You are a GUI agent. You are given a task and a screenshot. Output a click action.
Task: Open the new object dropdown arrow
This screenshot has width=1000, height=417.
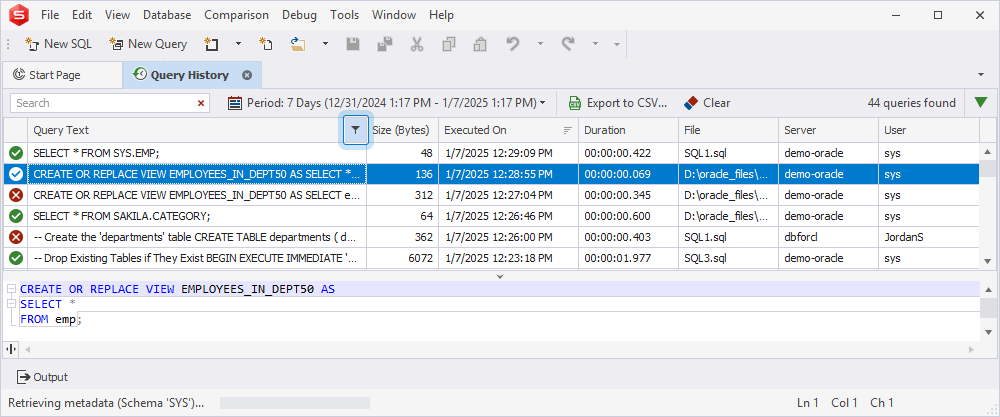(239, 44)
